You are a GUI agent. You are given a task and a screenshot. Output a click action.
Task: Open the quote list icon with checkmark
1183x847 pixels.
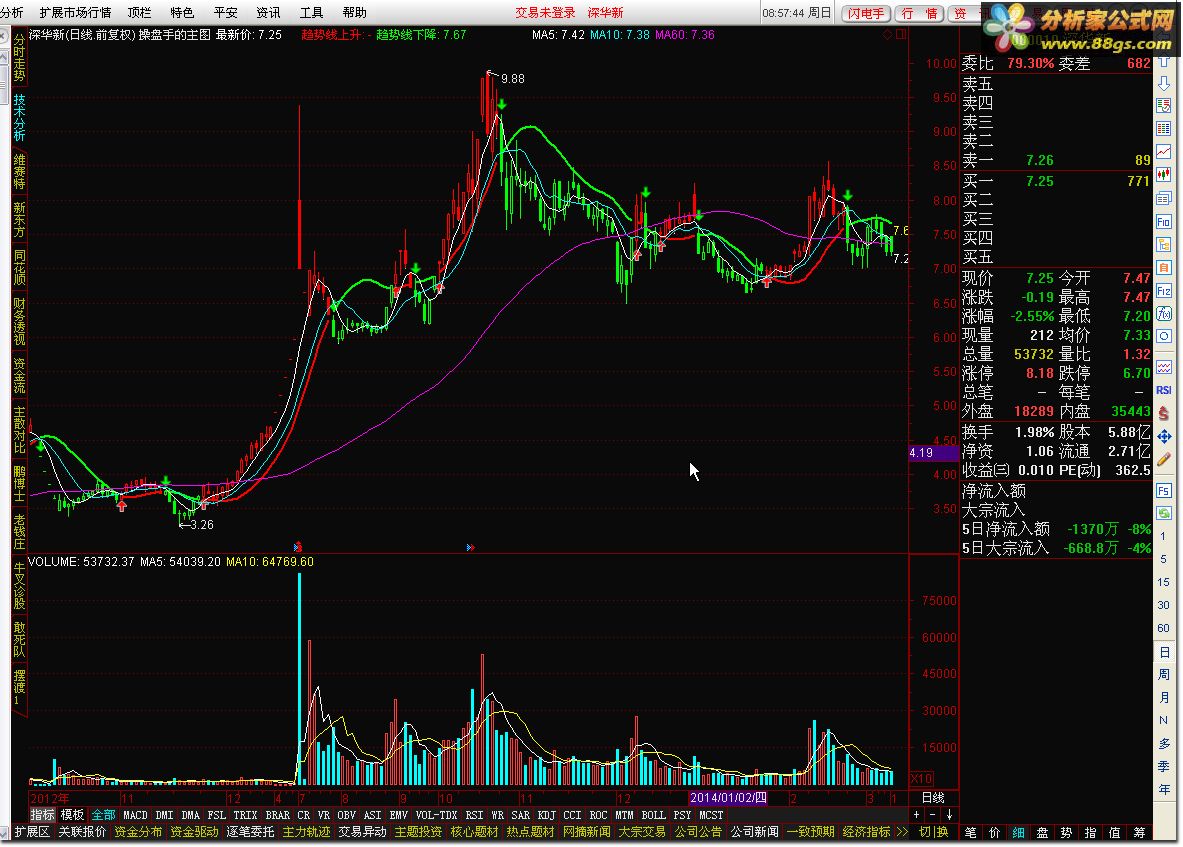(x=1163, y=106)
